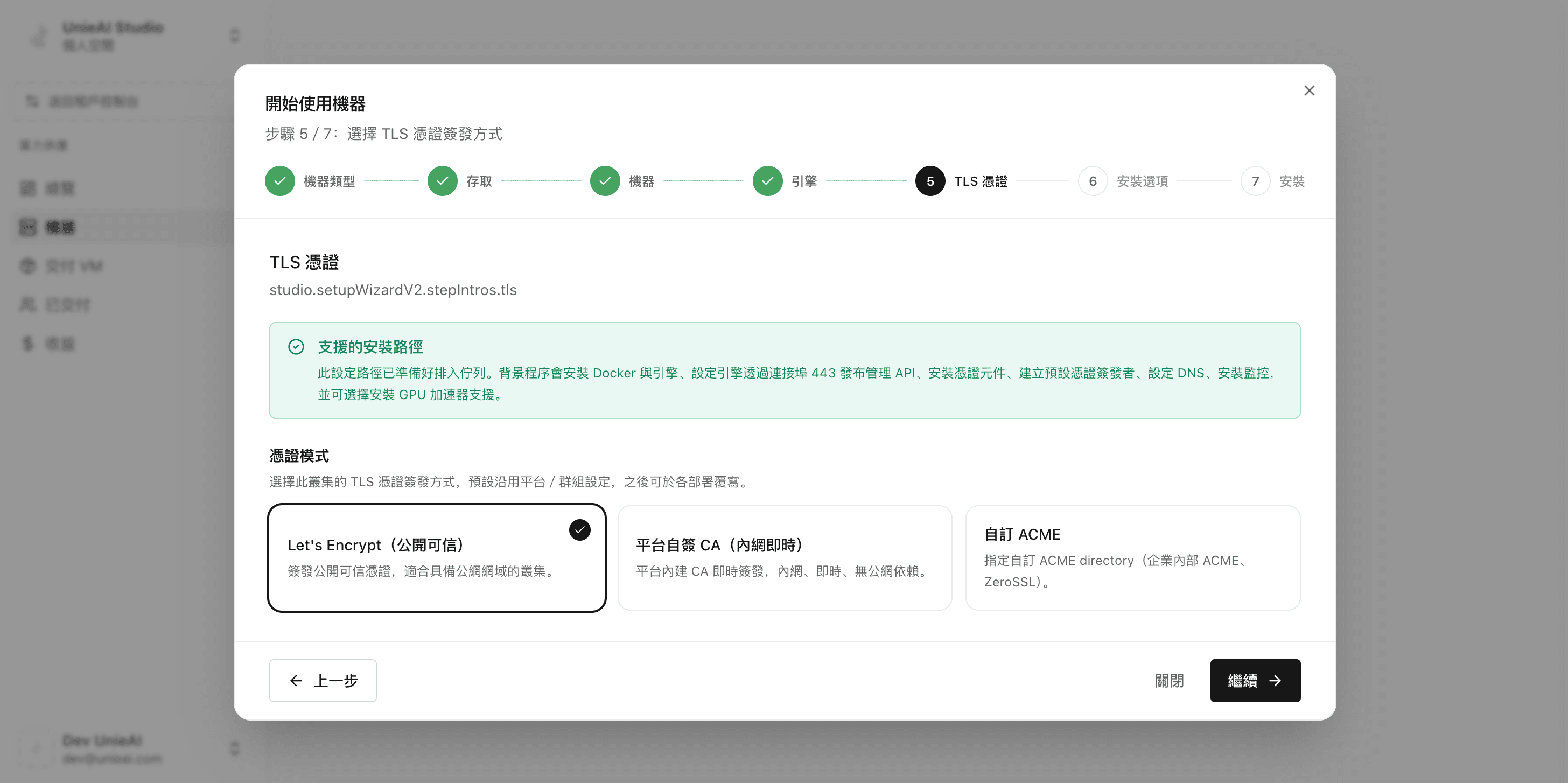Expand the UnieAI Studio workspace switcher
This screenshot has width=1568, height=783.
pos(234,36)
